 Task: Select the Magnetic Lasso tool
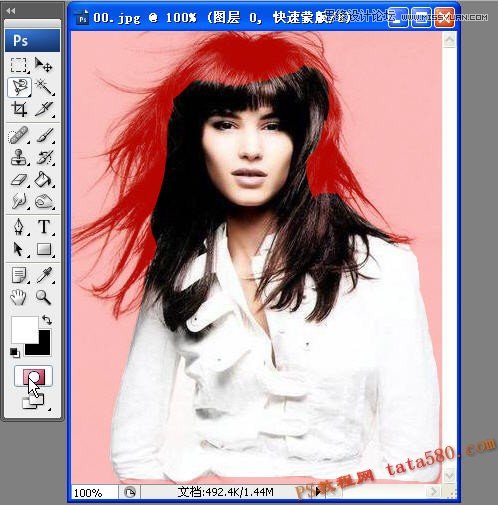pyautogui.click(x=19, y=87)
